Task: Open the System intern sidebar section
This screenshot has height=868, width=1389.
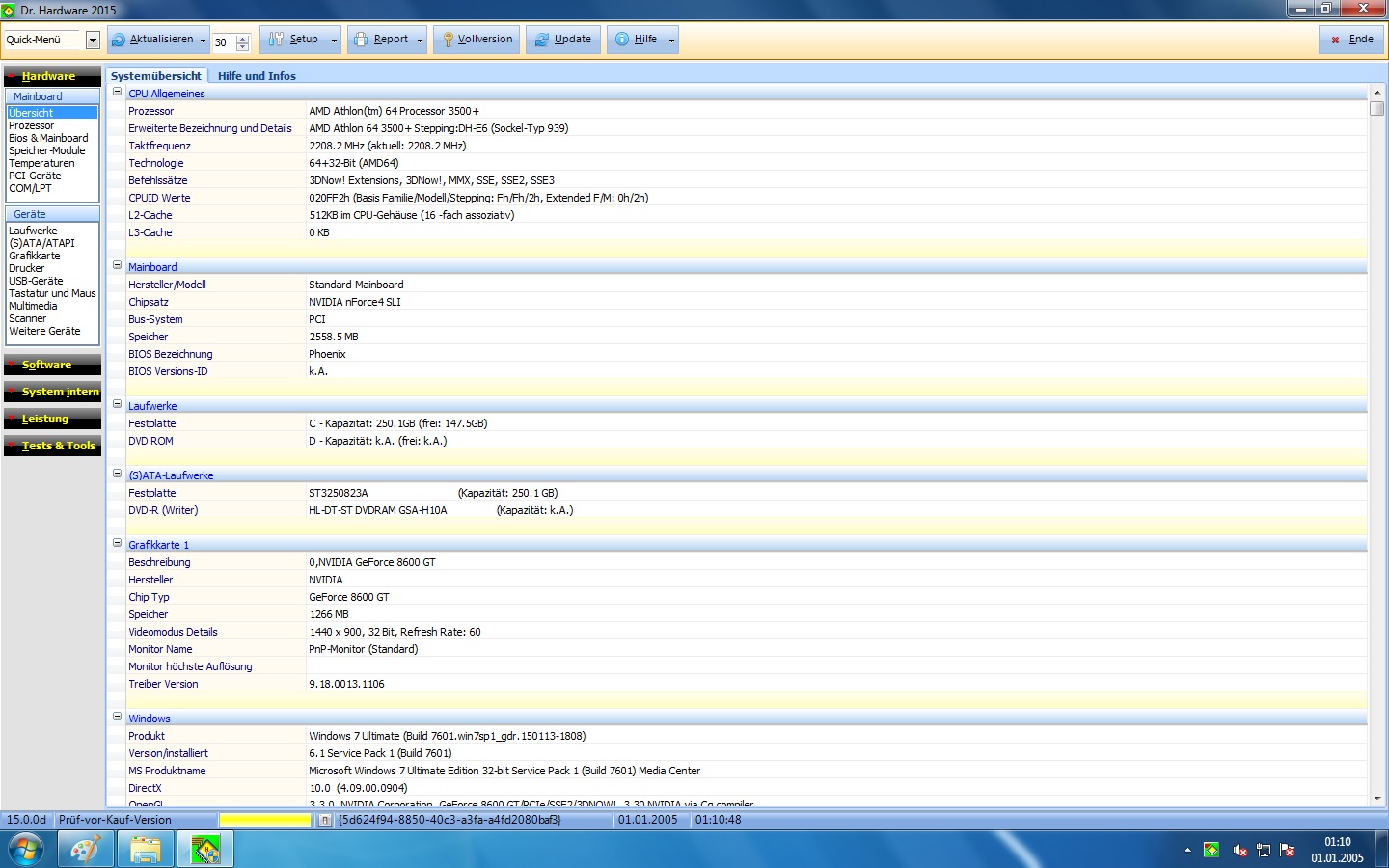Action: point(52,392)
